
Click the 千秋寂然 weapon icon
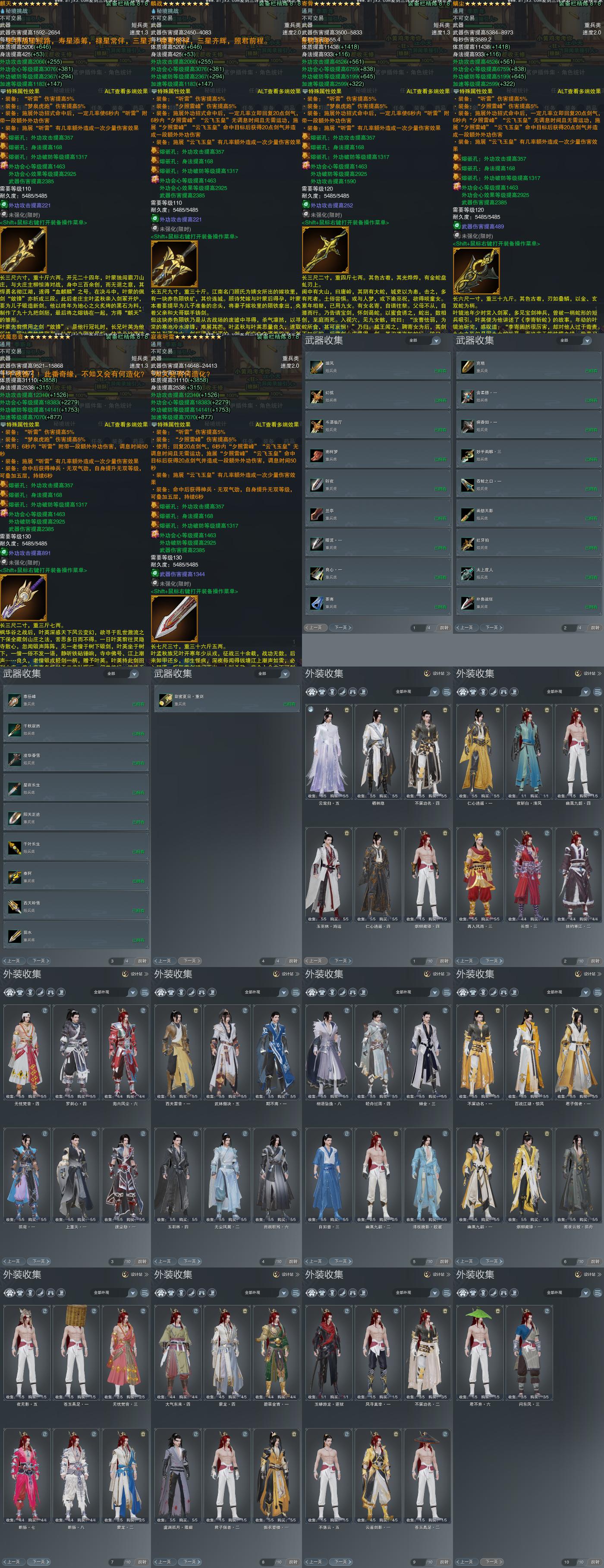(15, 729)
